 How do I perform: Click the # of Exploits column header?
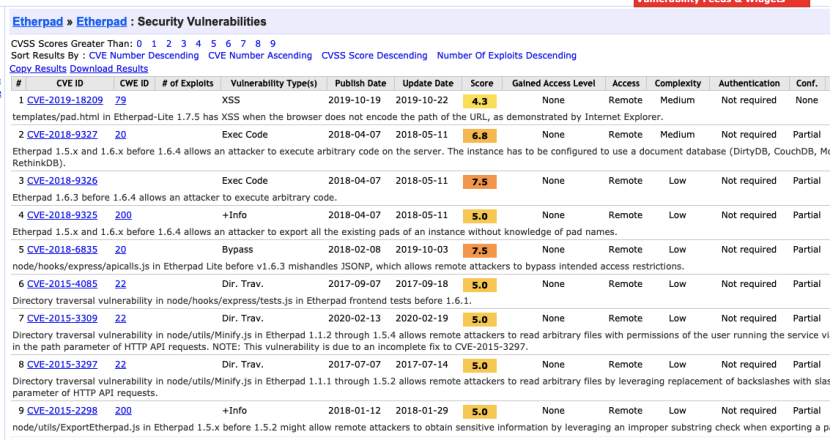pos(188,83)
